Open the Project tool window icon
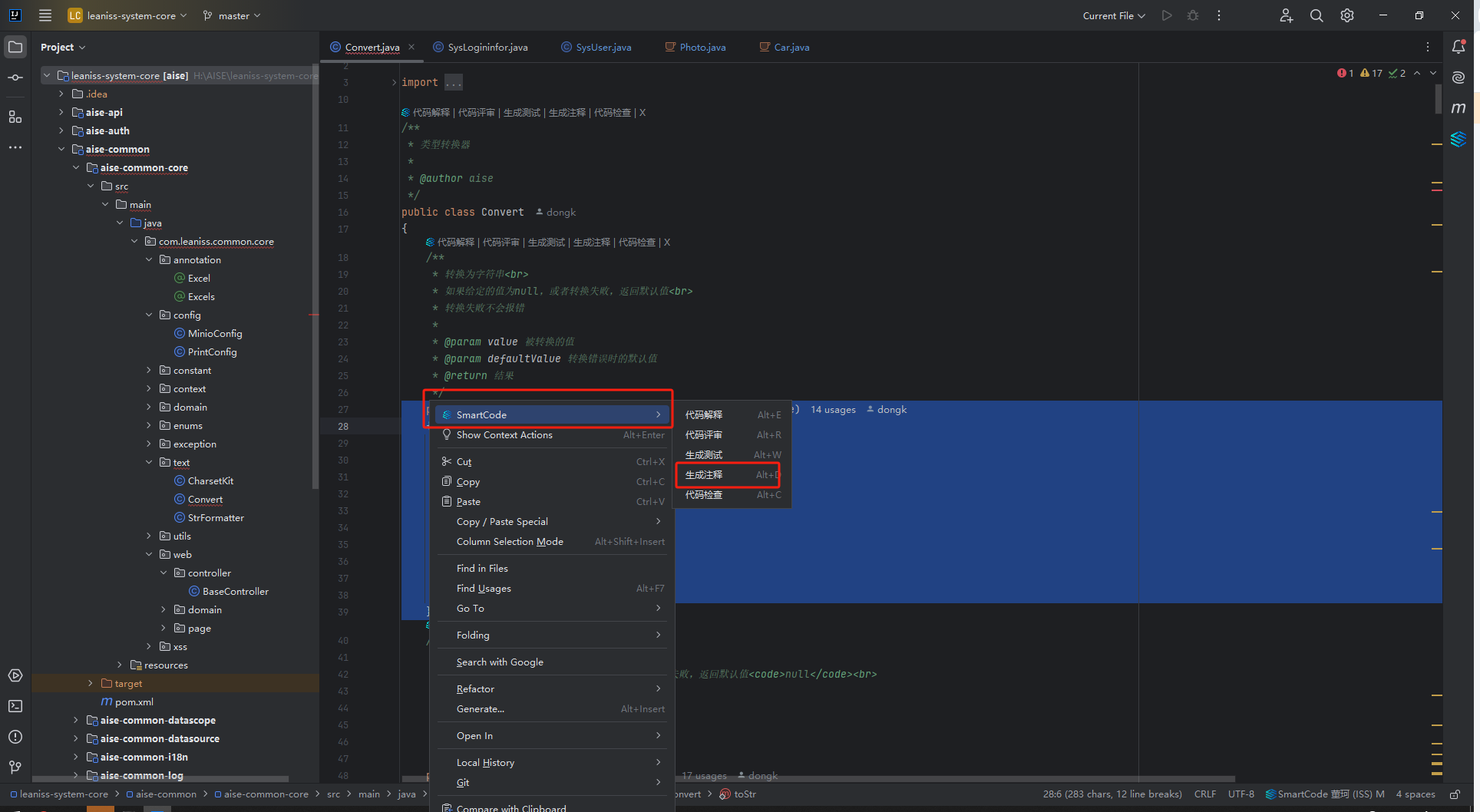This screenshot has height=812, width=1480. 15,47
